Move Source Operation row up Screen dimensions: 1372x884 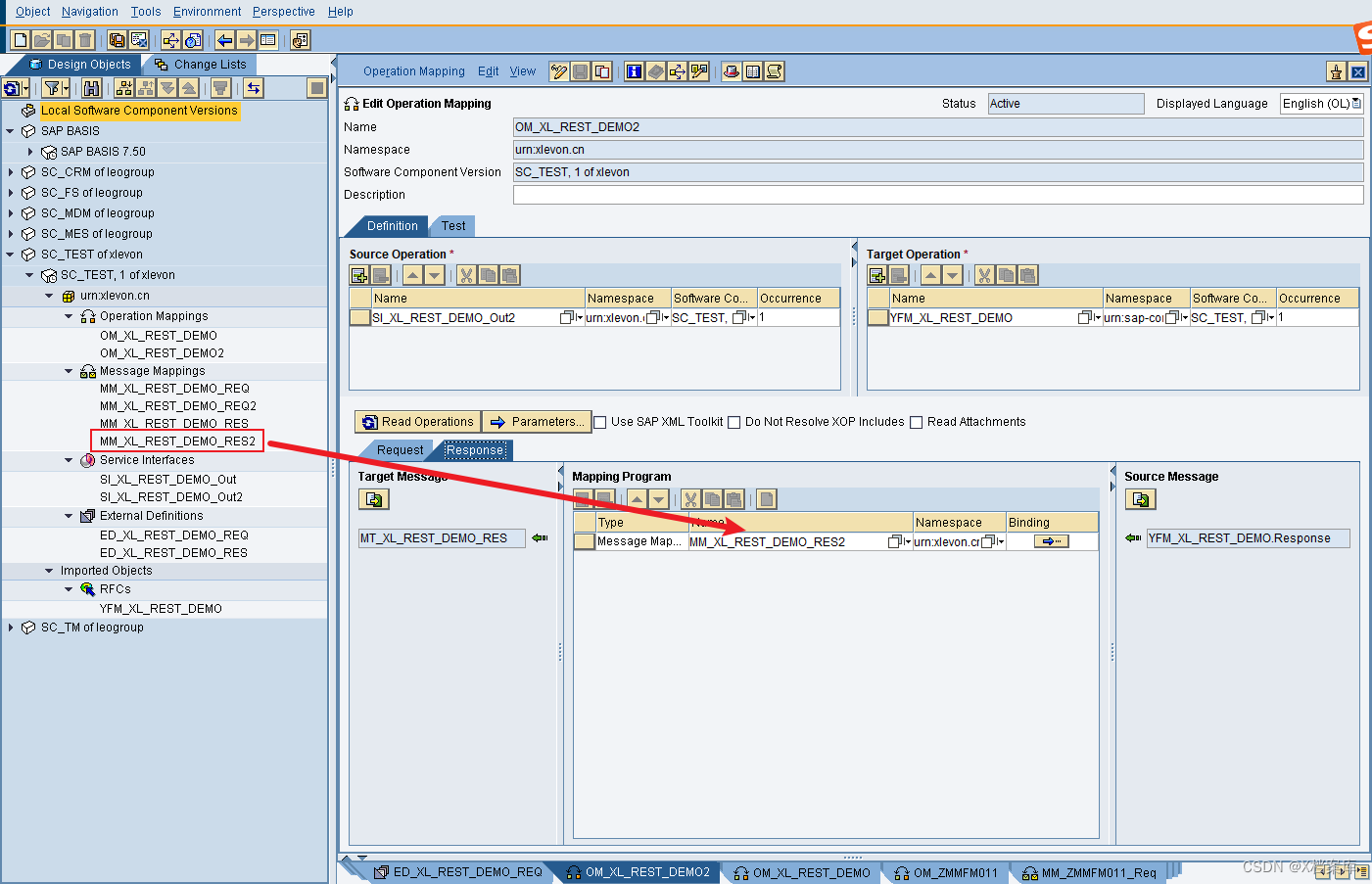413,275
